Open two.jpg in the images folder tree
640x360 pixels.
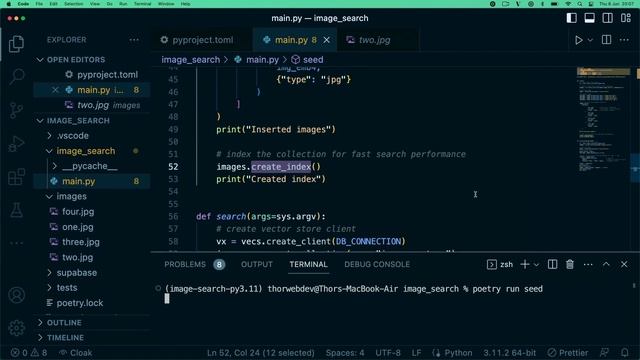[92, 258]
